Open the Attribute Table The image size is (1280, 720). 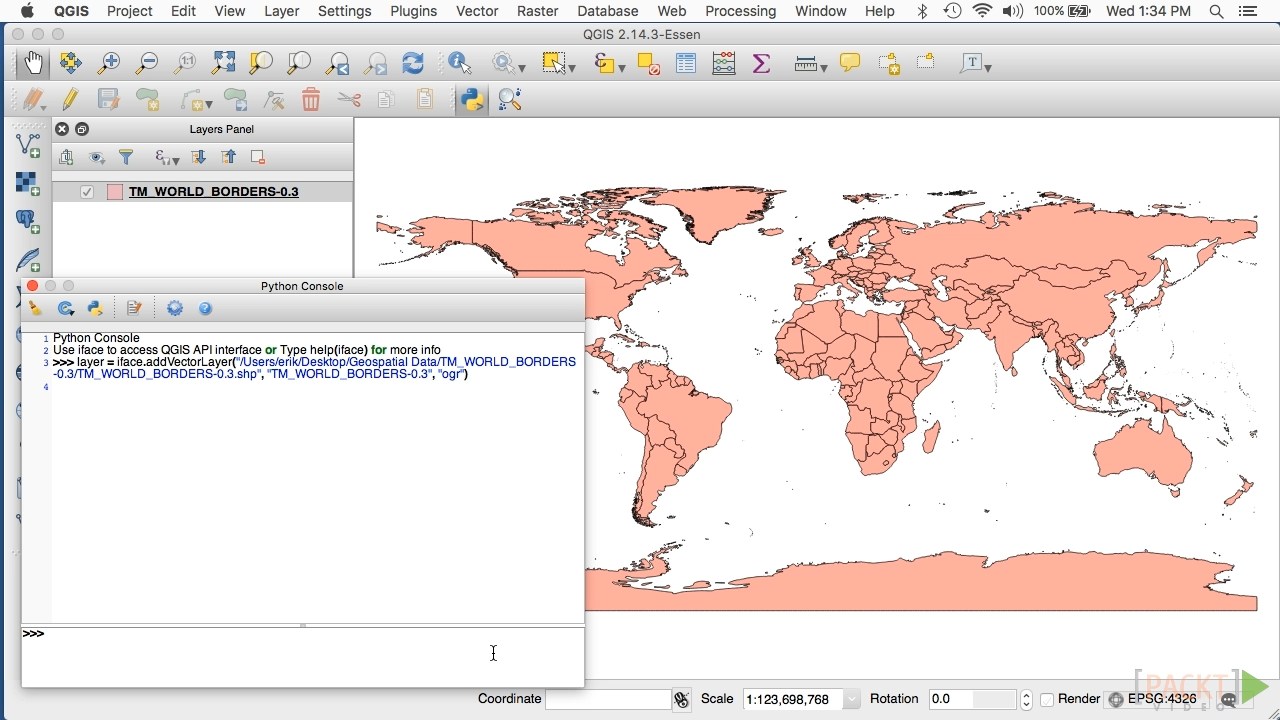point(686,63)
